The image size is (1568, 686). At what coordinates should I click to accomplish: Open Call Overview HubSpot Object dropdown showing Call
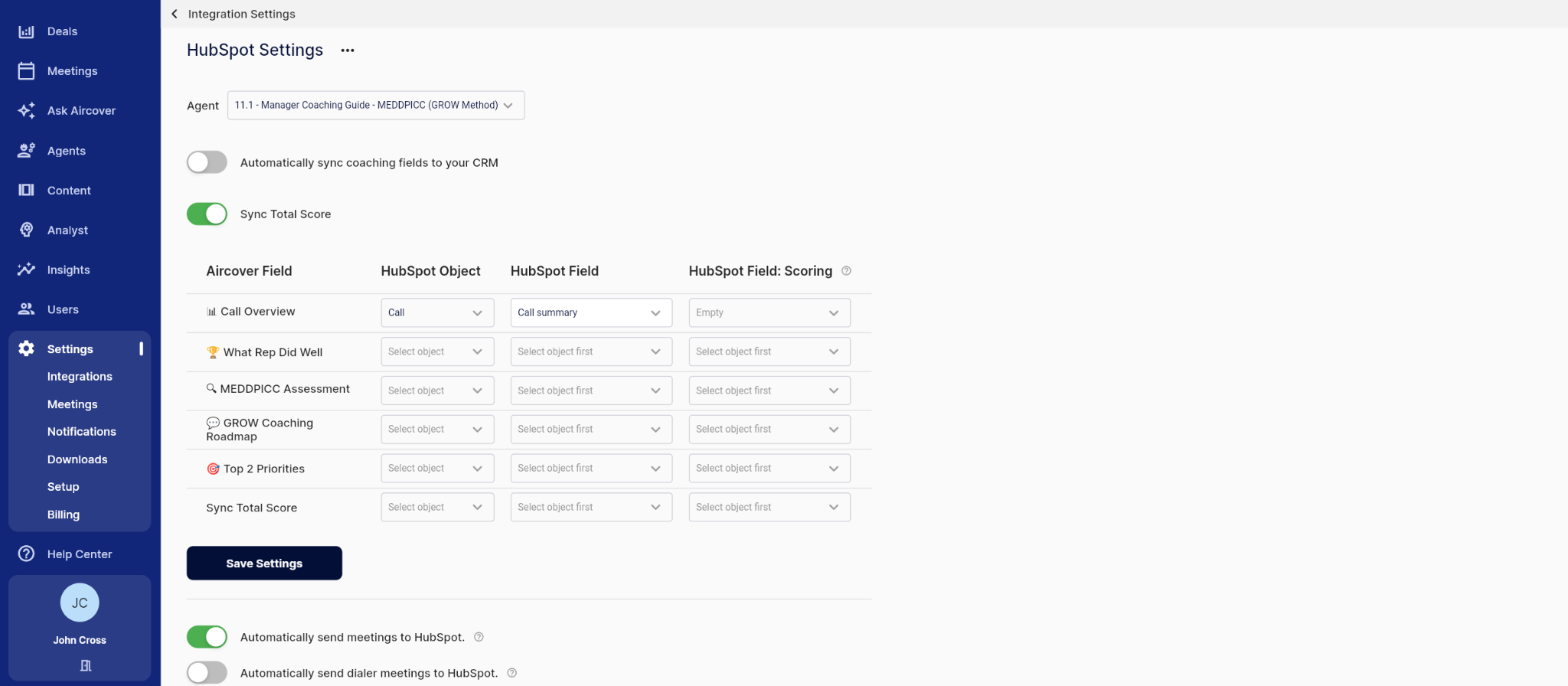(x=437, y=312)
